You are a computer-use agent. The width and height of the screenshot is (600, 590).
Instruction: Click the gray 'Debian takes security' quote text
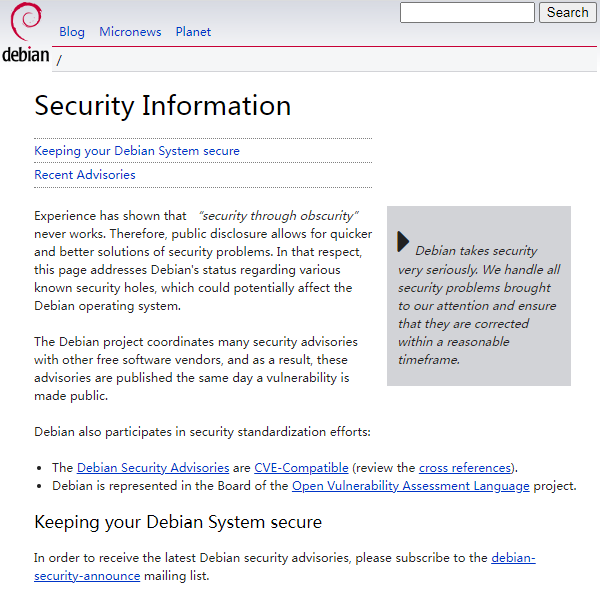click(478, 305)
